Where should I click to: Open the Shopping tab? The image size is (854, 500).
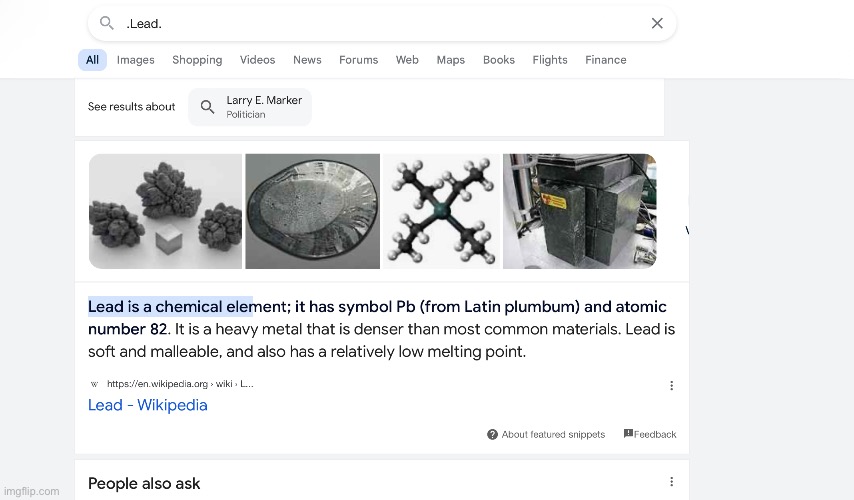pyautogui.click(x=197, y=60)
